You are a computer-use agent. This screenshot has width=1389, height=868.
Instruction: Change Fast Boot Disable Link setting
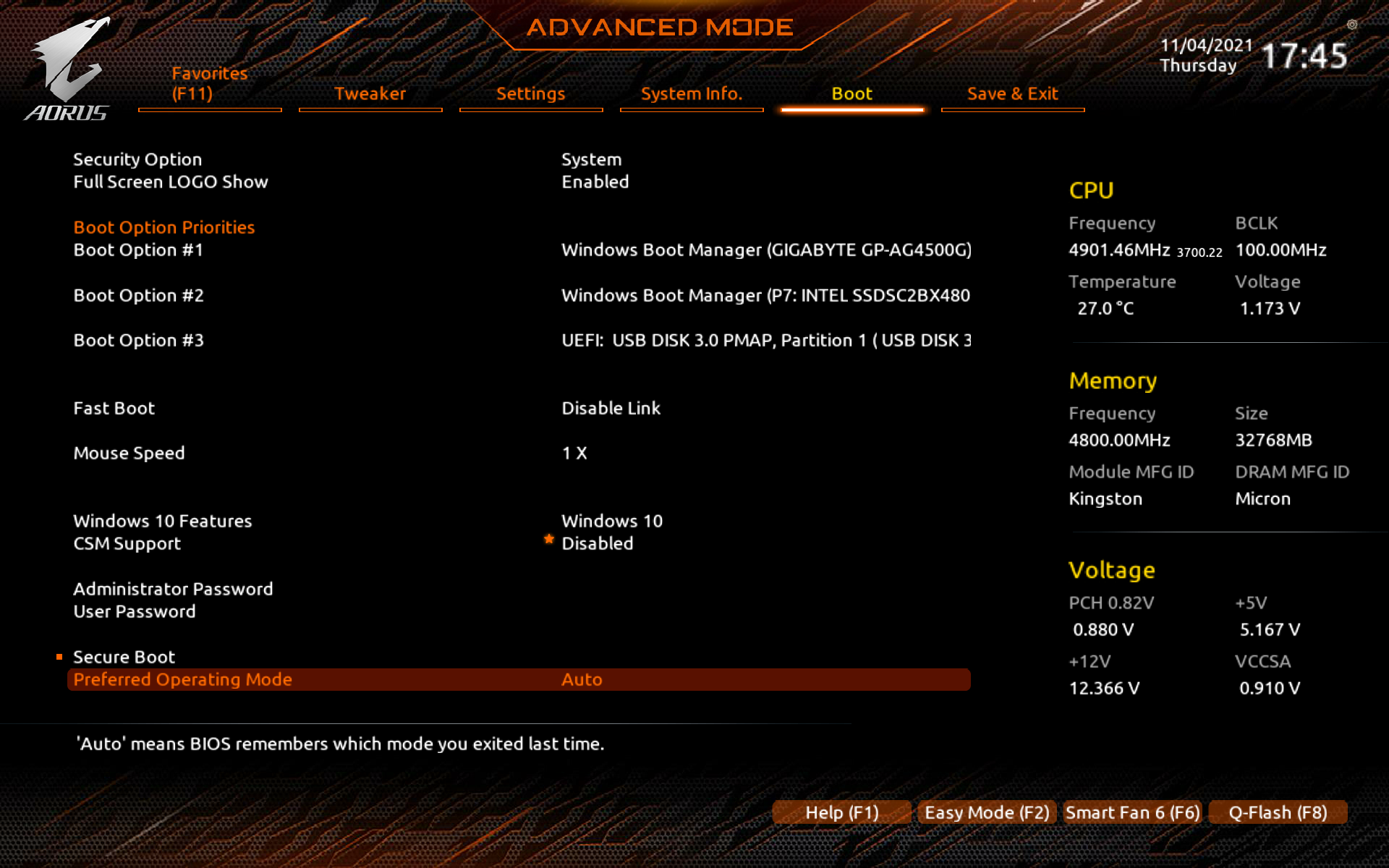pyautogui.click(x=611, y=408)
